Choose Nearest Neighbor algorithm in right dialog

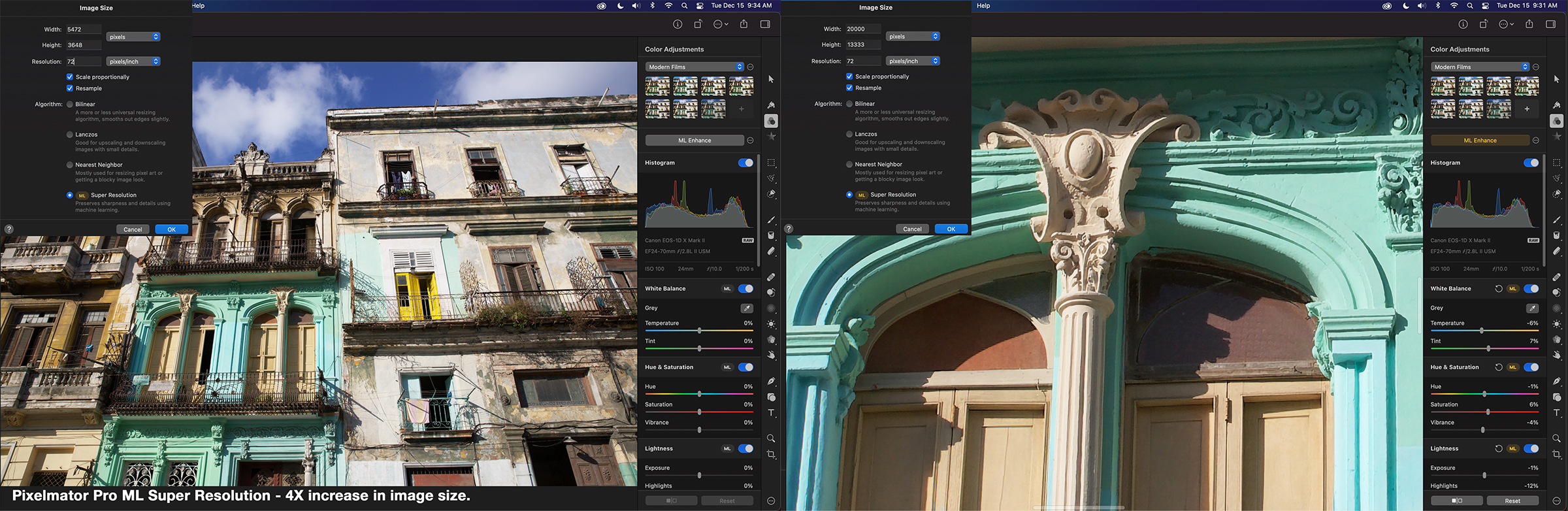tap(849, 165)
